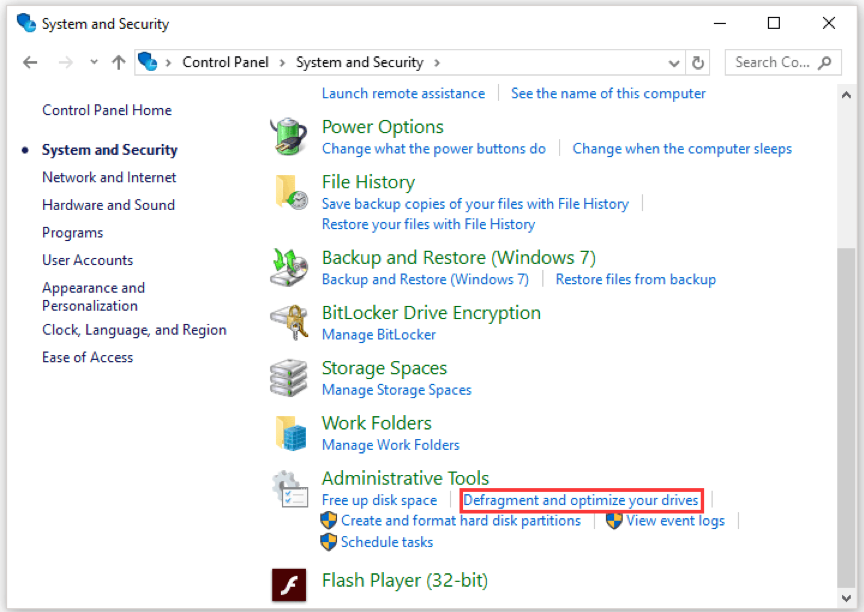Image resolution: width=864 pixels, height=612 pixels.
Task: Expand the chevron after System and Security breadcrumb
Action: pyautogui.click(x=437, y=63)
